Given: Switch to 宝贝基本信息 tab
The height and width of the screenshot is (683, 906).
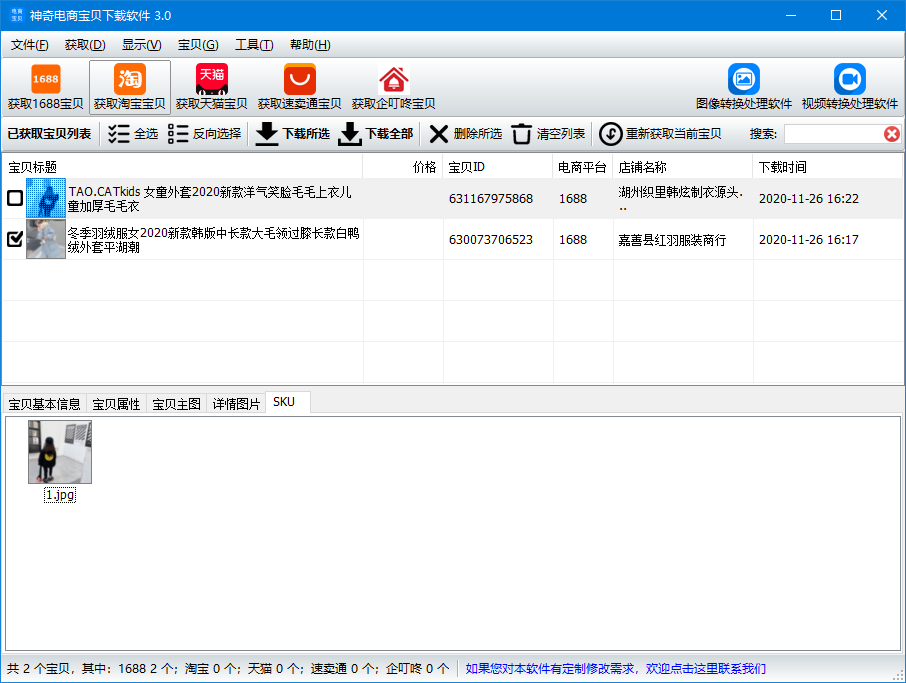Looking at the screenshot, I should pos(44,404).
